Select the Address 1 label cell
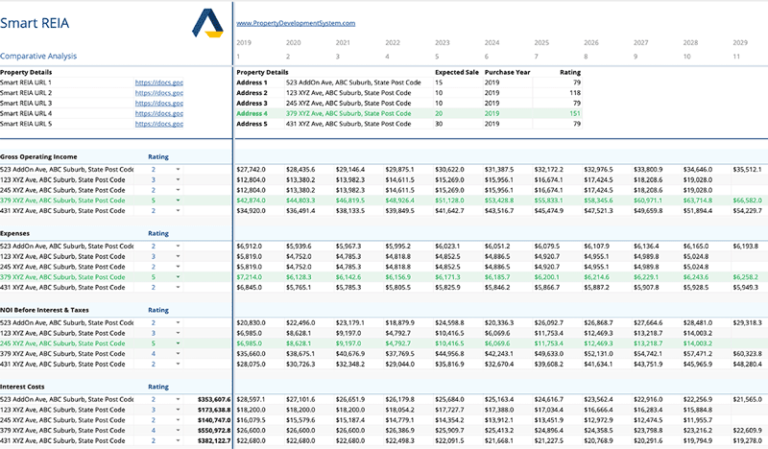The image size is (768, 449). (252, 83)
